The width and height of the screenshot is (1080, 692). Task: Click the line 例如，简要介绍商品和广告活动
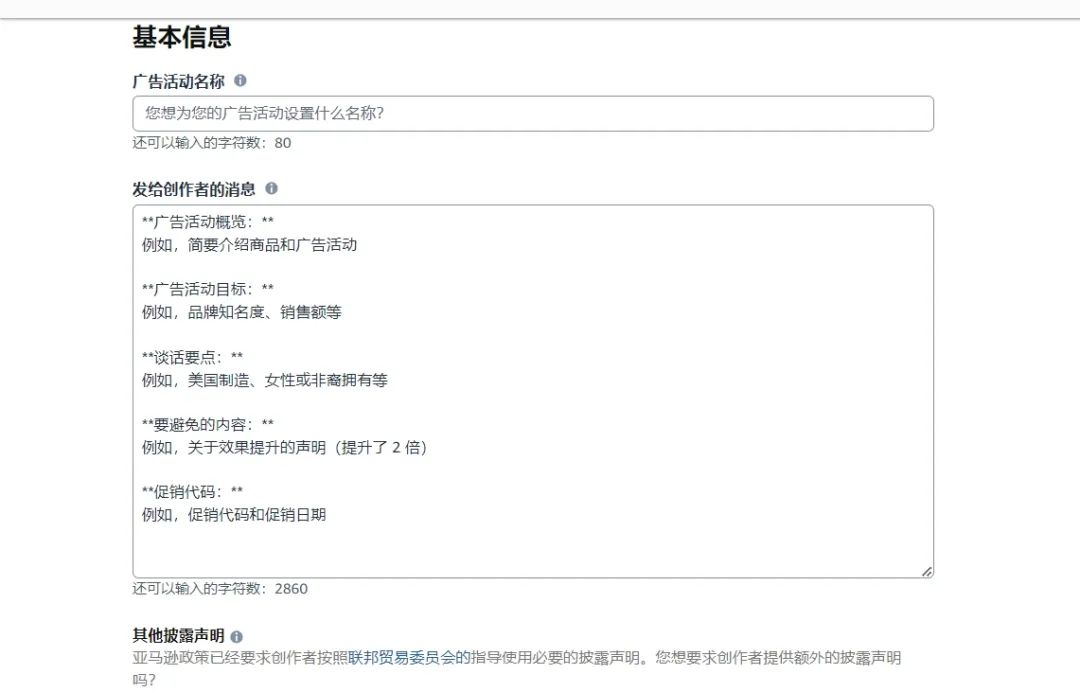(249, 244)
